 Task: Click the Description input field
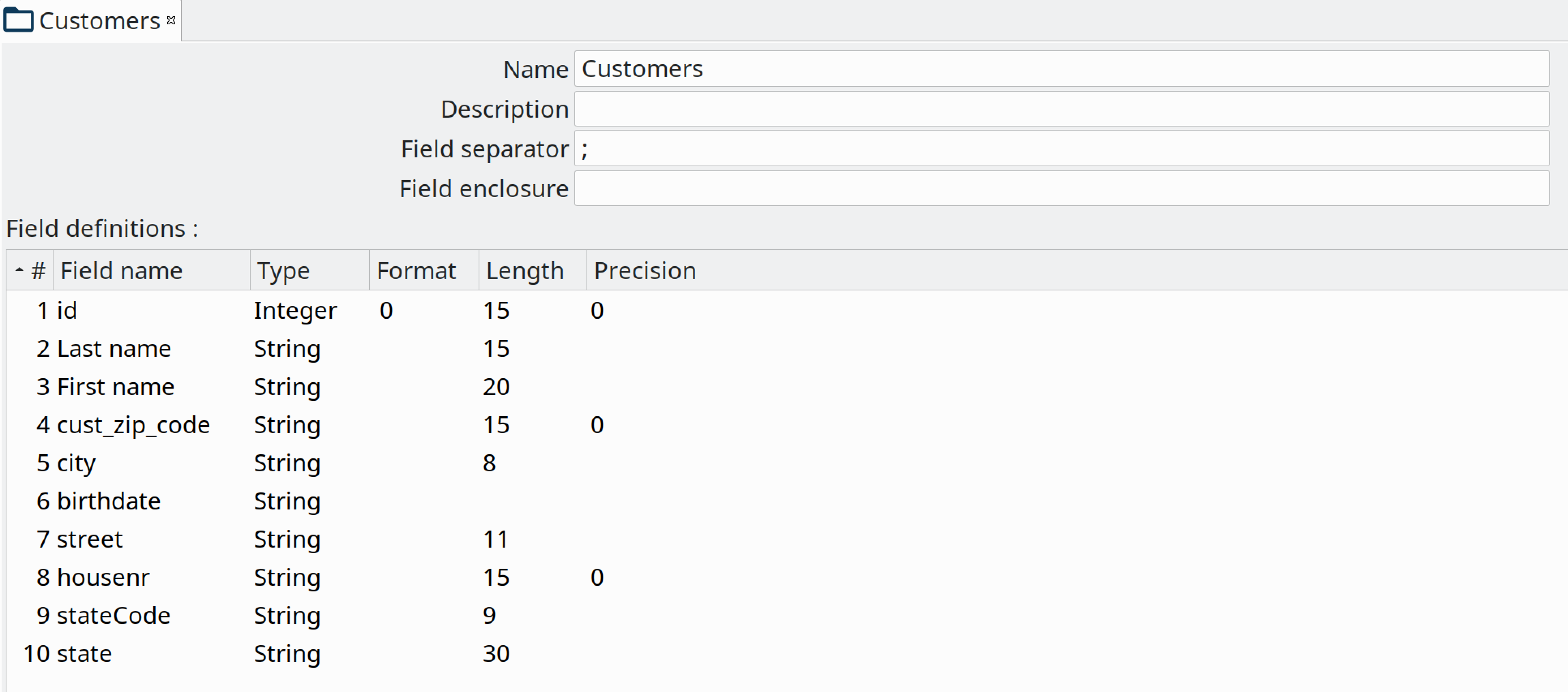pos(1061,109)
